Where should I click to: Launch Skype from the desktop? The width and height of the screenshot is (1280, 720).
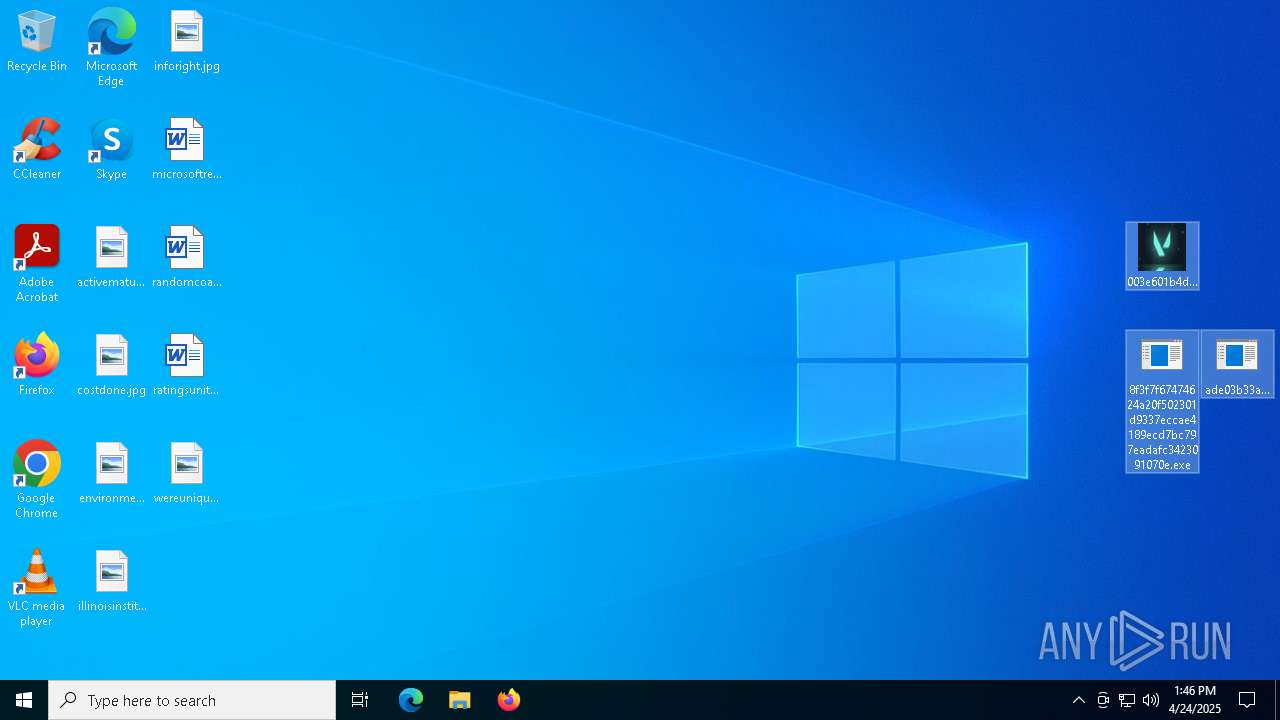(x=111, y=150)
